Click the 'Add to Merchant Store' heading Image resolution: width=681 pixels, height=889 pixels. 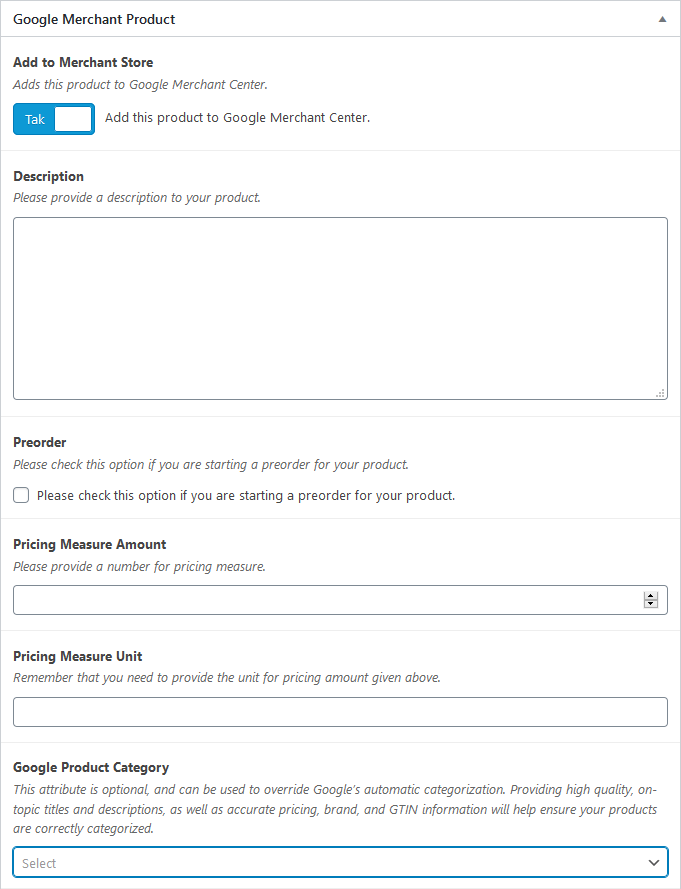pos(83,62)
